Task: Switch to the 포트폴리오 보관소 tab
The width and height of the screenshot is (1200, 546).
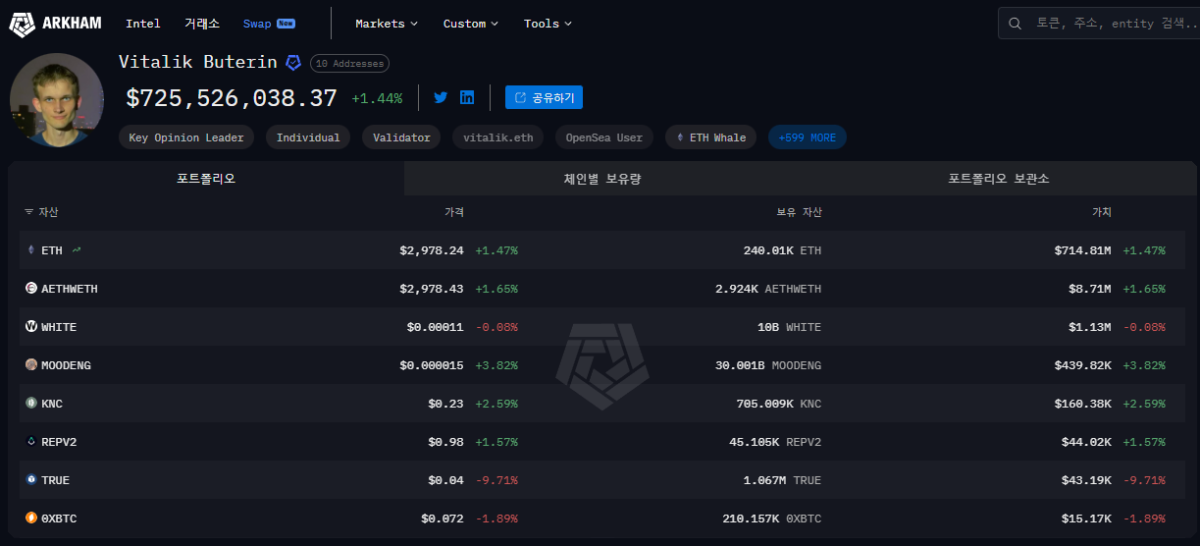Action: pyautogui.click(x=998, y=178)
